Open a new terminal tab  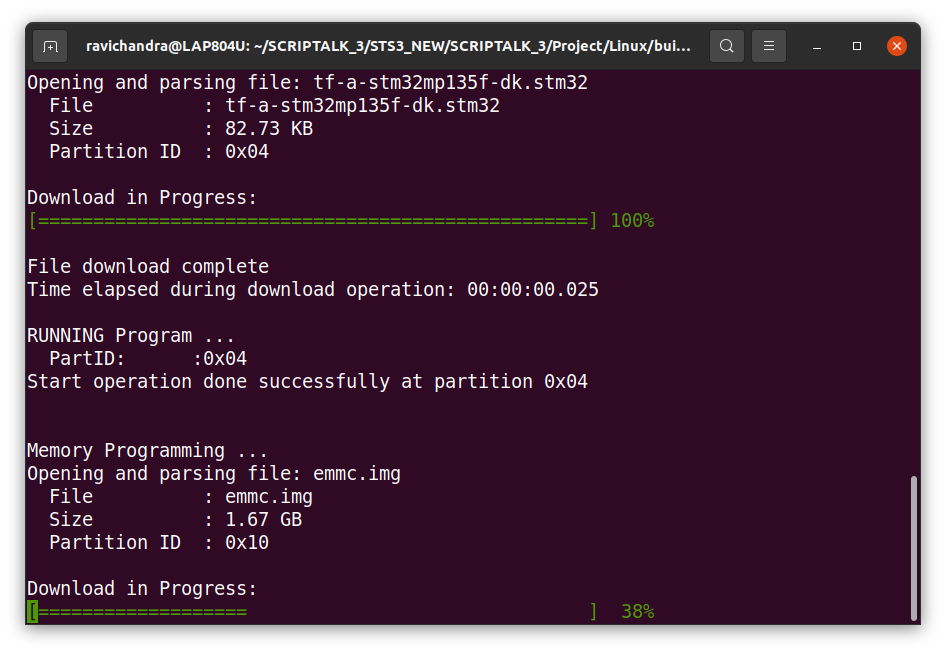pos(50,46)
